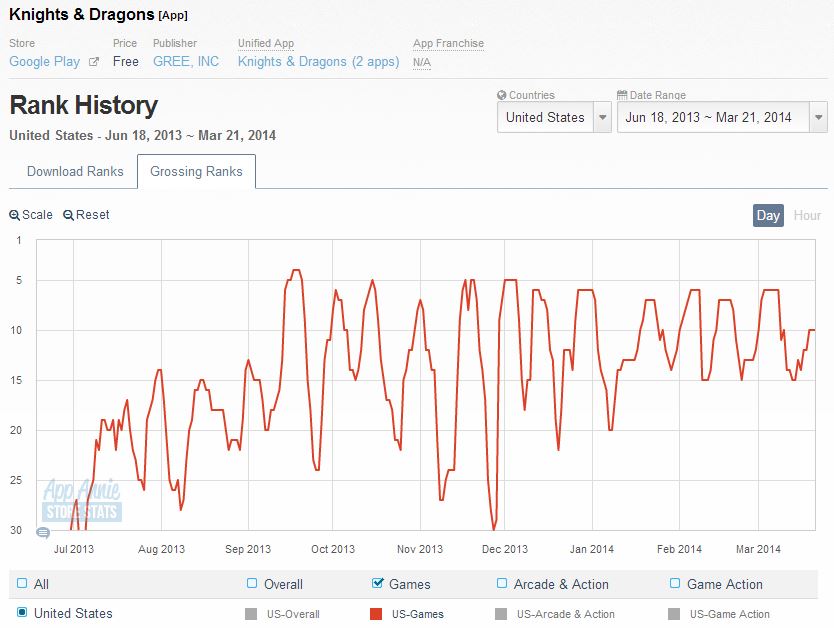Click the N/A app franchise value

422,63
